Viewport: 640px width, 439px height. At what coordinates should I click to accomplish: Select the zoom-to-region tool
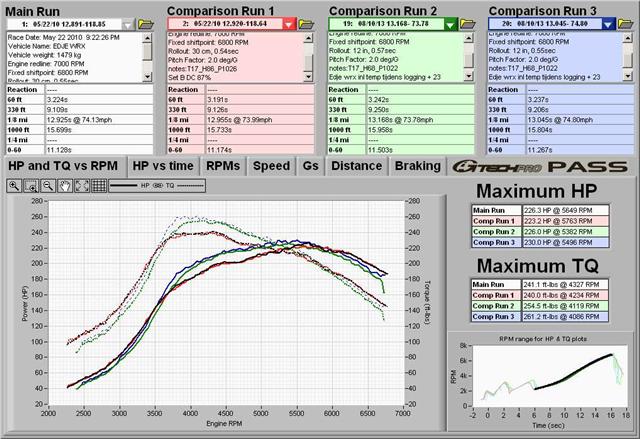[31, 186]
